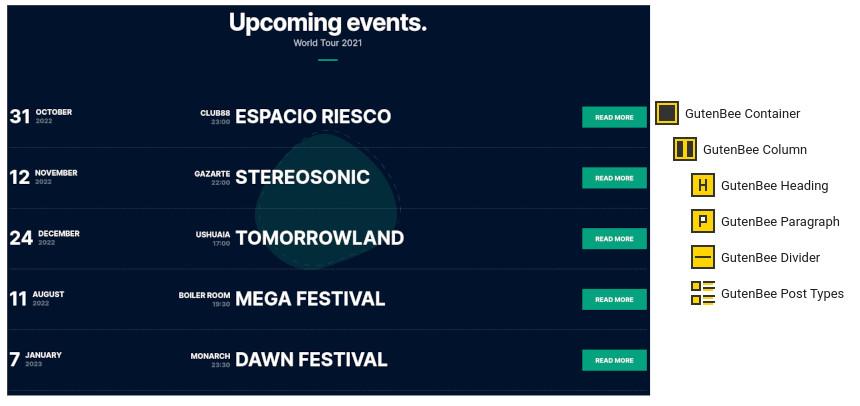Click the Upcoming events heading
860x406 pixels.
coord(327,23)
